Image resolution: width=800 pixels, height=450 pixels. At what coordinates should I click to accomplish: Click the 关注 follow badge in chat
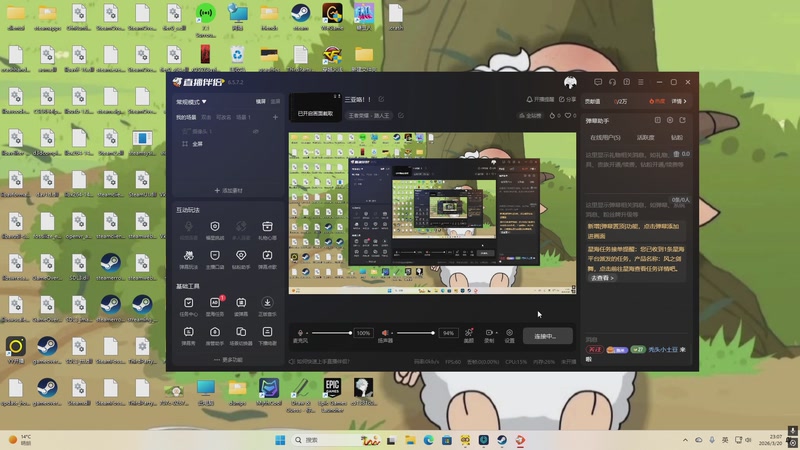[594, 349]
